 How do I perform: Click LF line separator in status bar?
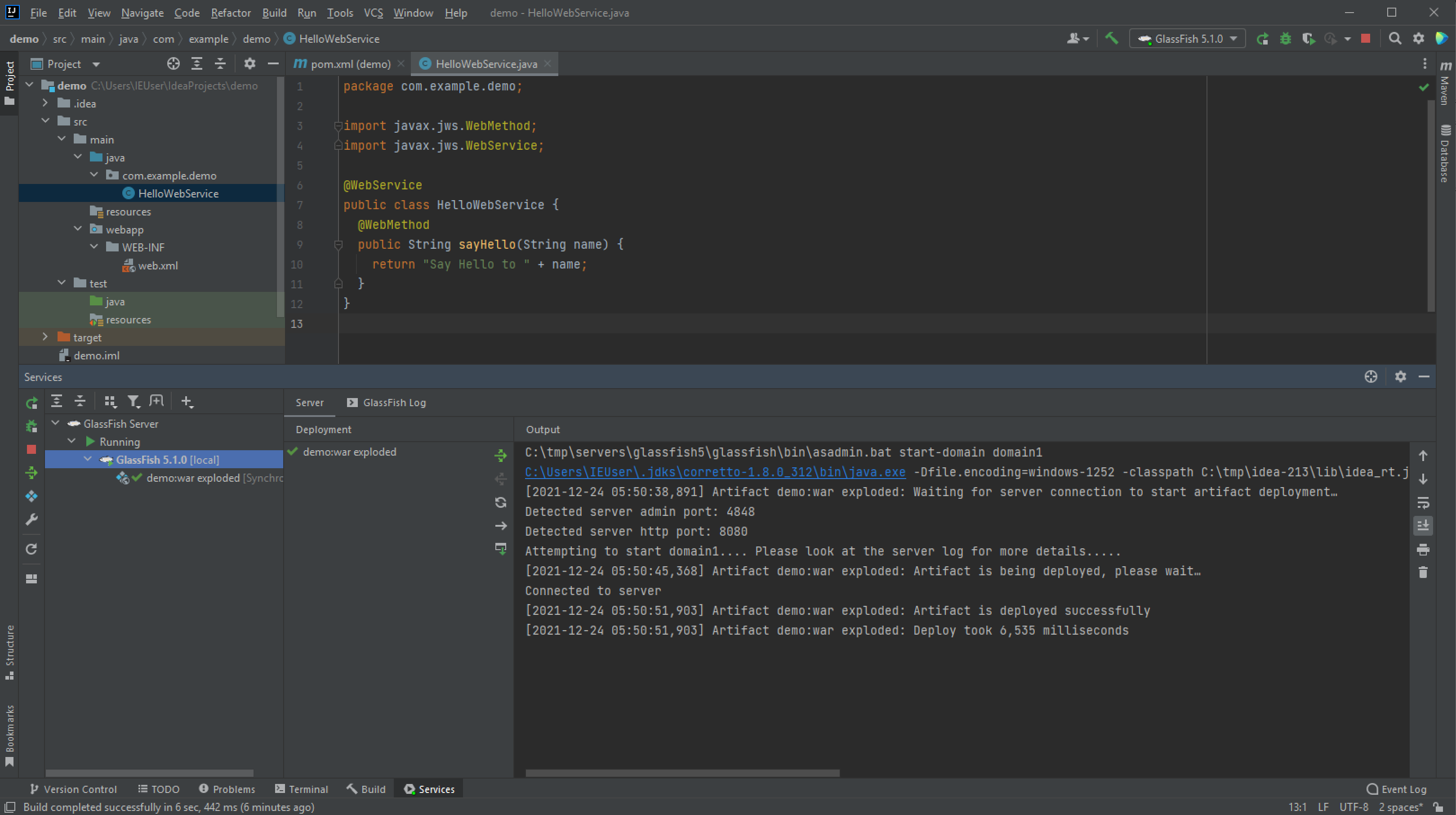click(x=1323, y=807)
